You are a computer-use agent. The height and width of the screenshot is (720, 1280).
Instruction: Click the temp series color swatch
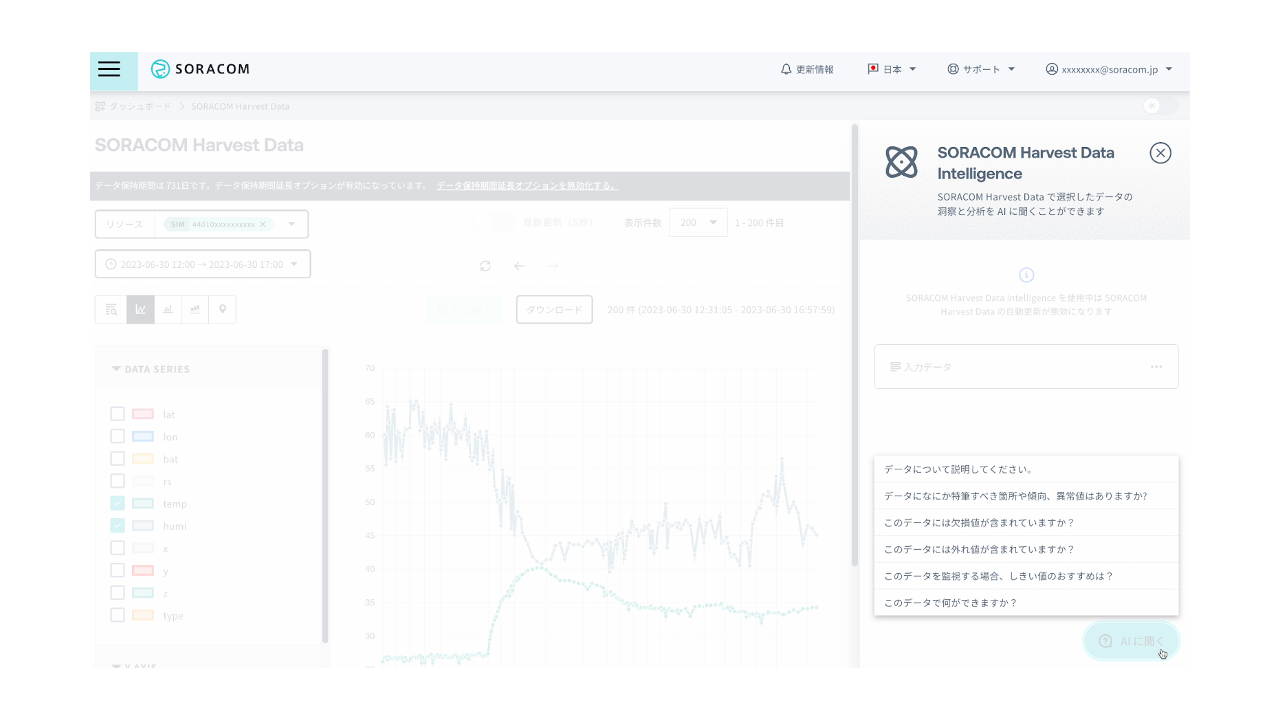pyautogui.click(x=143, y=503)
